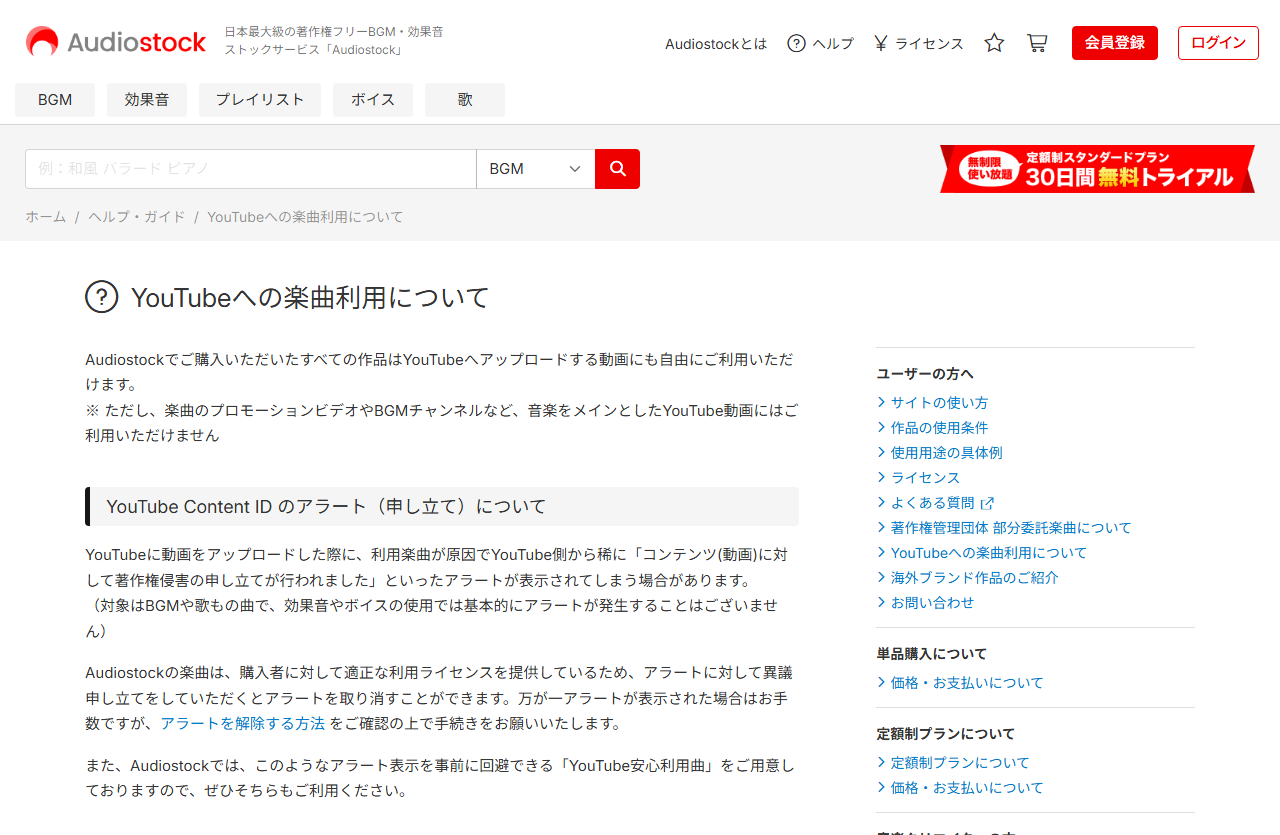
Task: Click the Audiostock logo
Action: click(115, 42)
